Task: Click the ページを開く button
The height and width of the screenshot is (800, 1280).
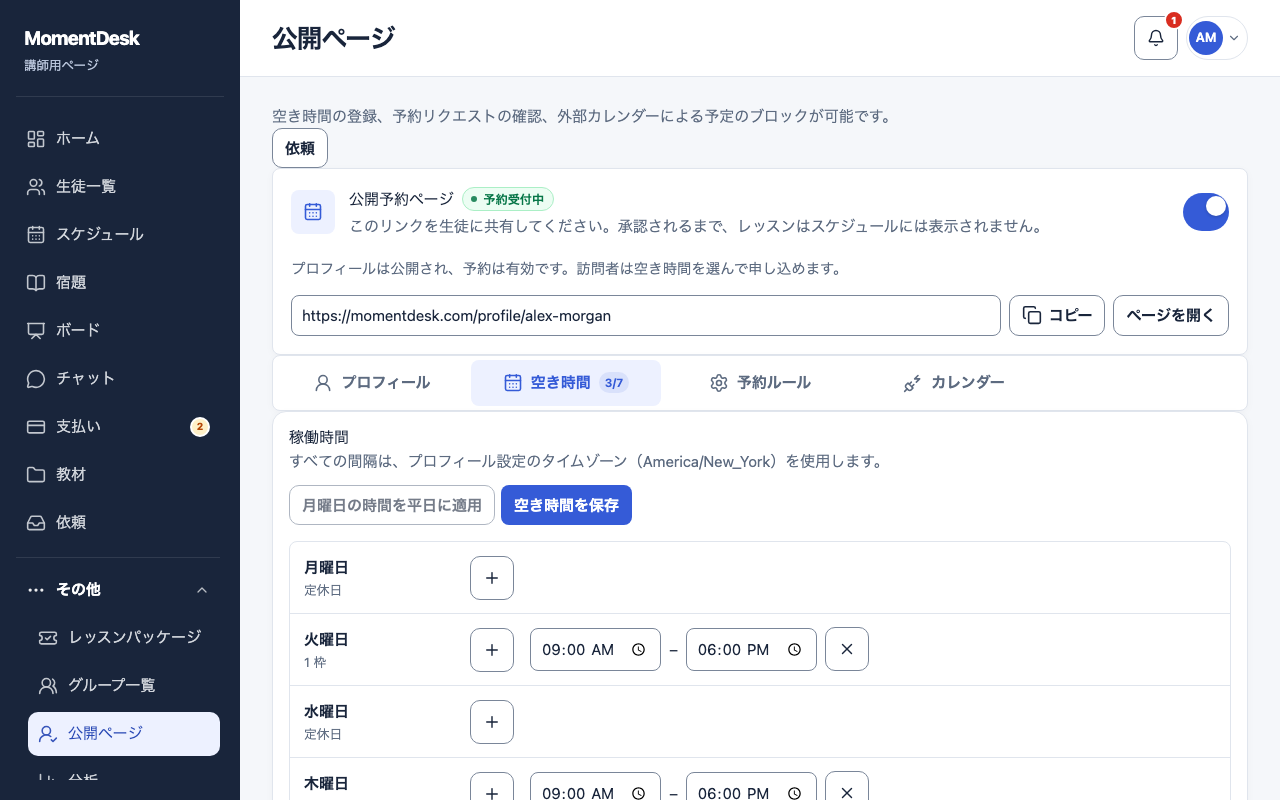Action: (x=1171, y=315)
